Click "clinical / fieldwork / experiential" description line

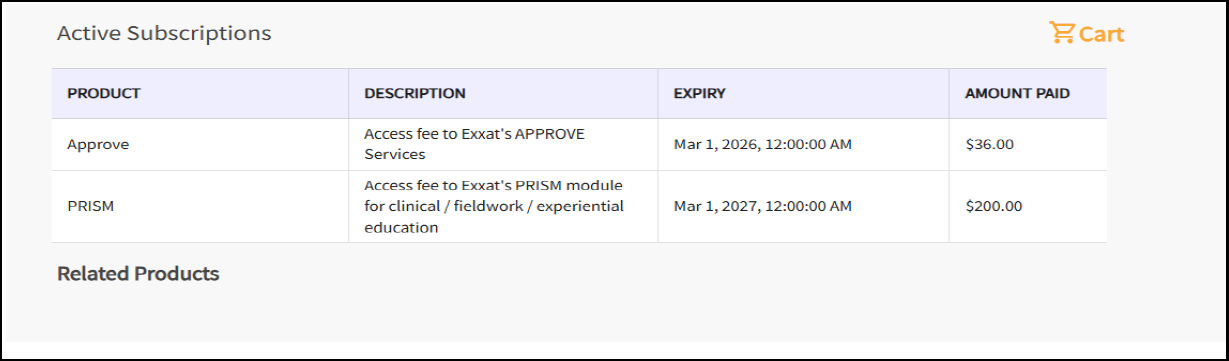[494, 206]
